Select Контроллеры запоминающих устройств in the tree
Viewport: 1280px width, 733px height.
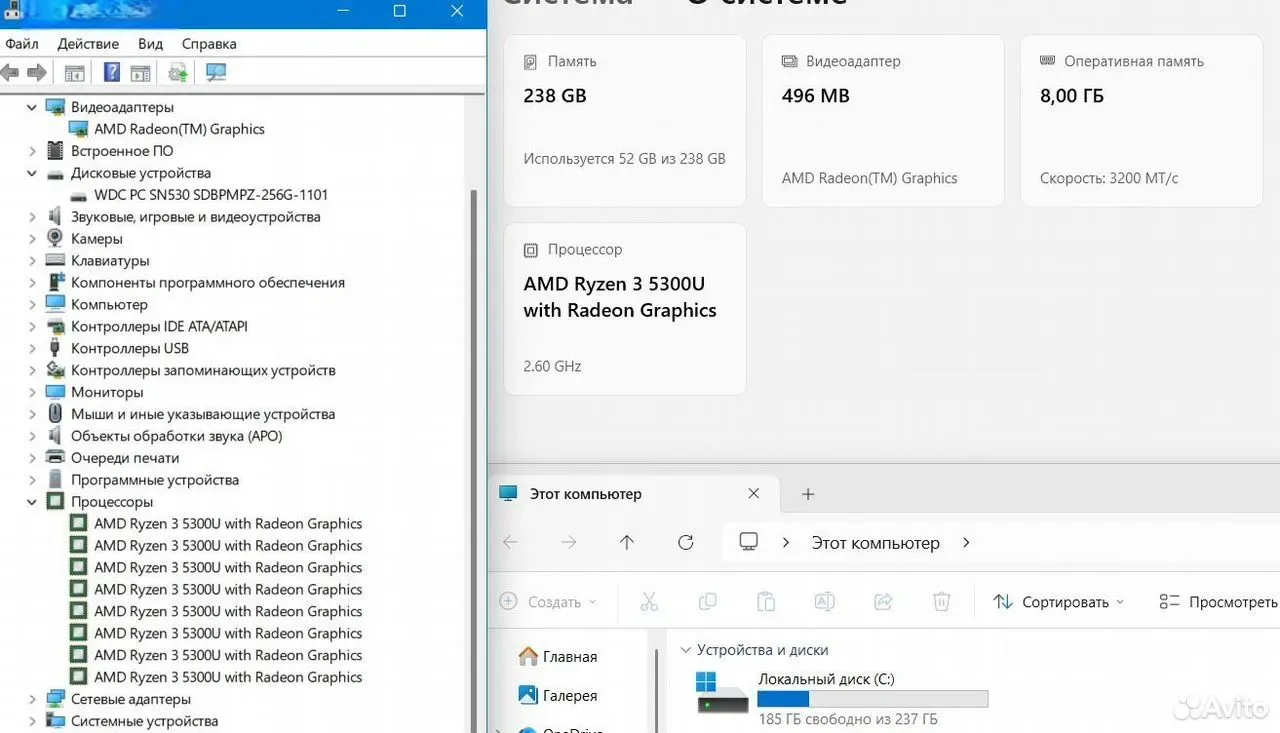pos(203,371)
